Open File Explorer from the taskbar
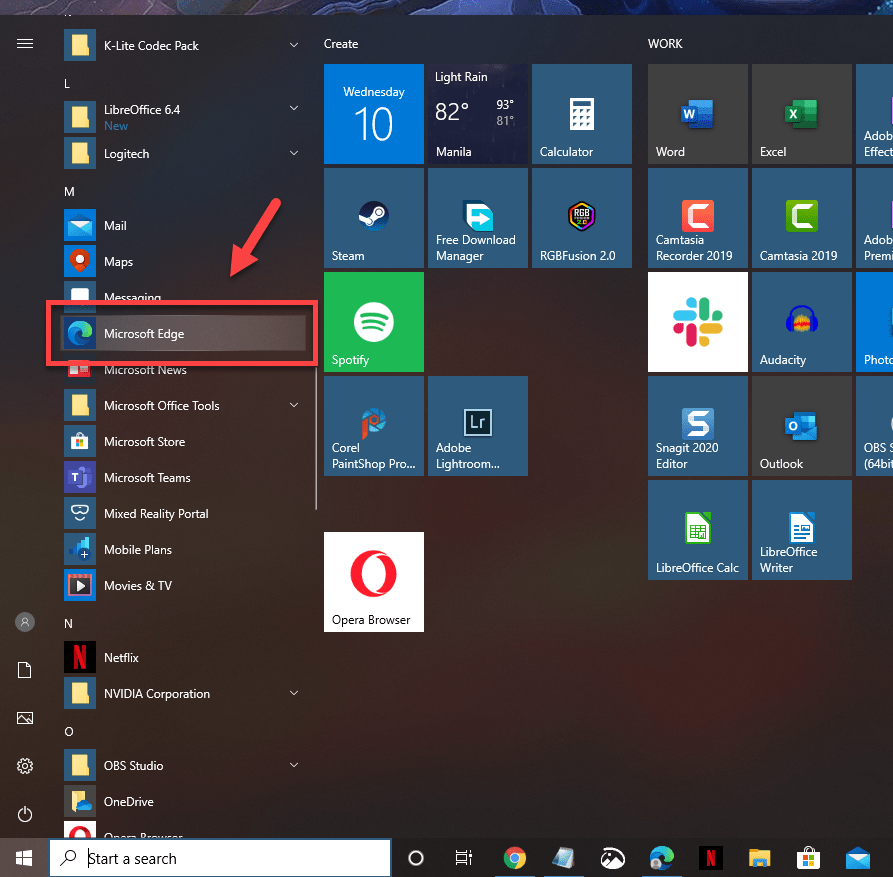 [x=760, y=858]
